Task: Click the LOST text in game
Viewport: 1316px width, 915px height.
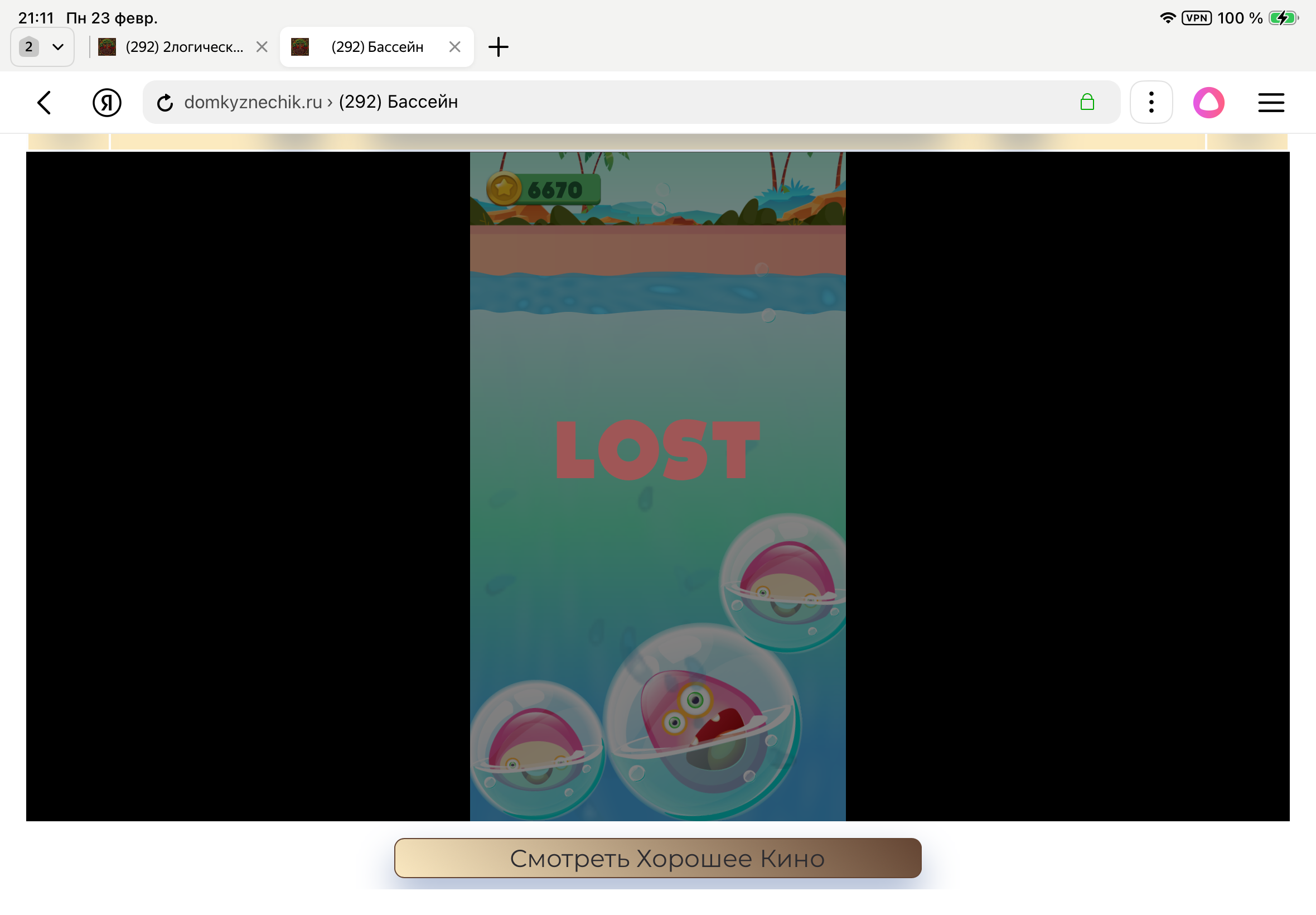Action: (x=657, y=450)
